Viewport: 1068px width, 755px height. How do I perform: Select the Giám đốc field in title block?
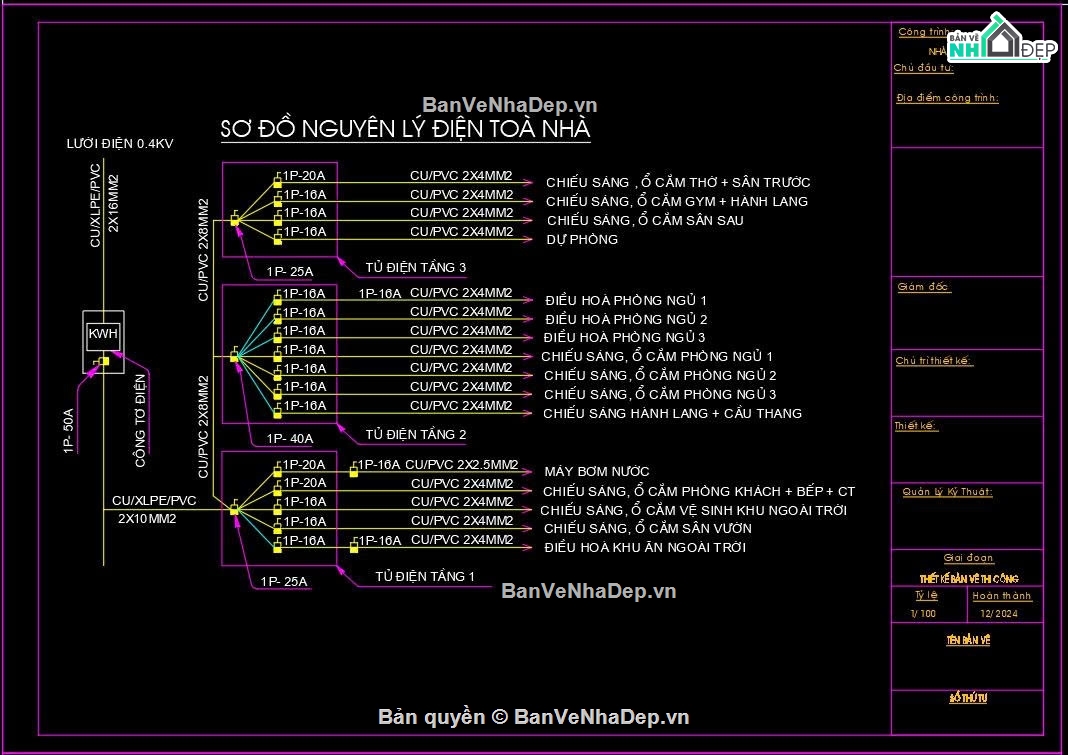[923, 287]
